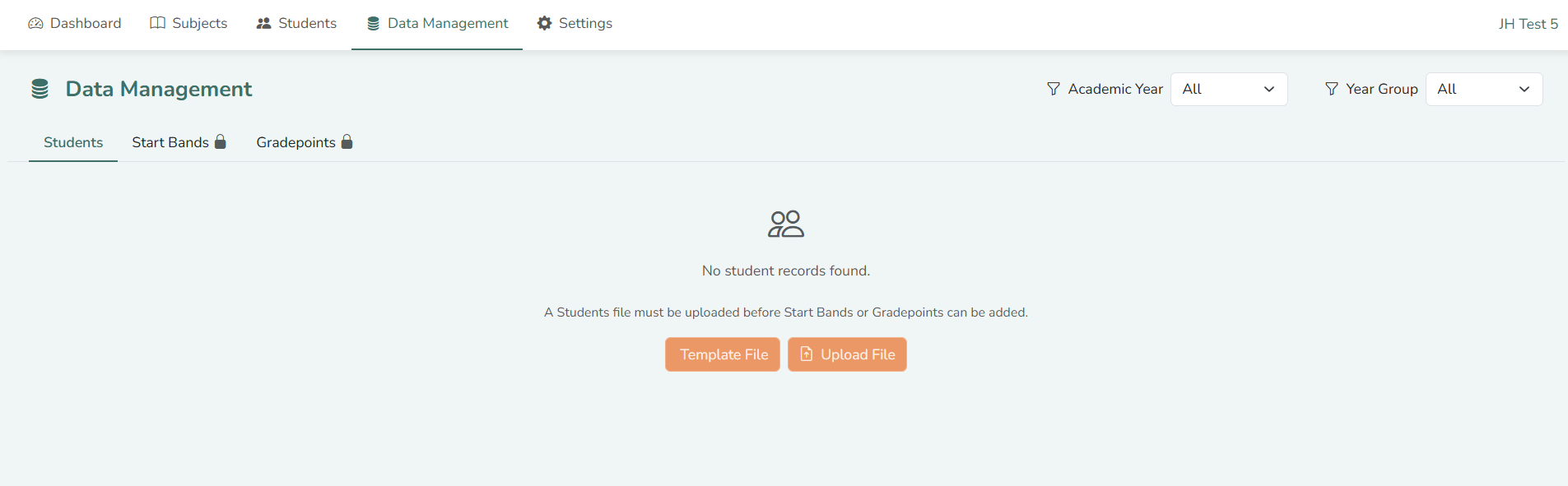This screenshot has width=1568, height=486.
Task: Download the Template File
Action: tap(723, 354)
